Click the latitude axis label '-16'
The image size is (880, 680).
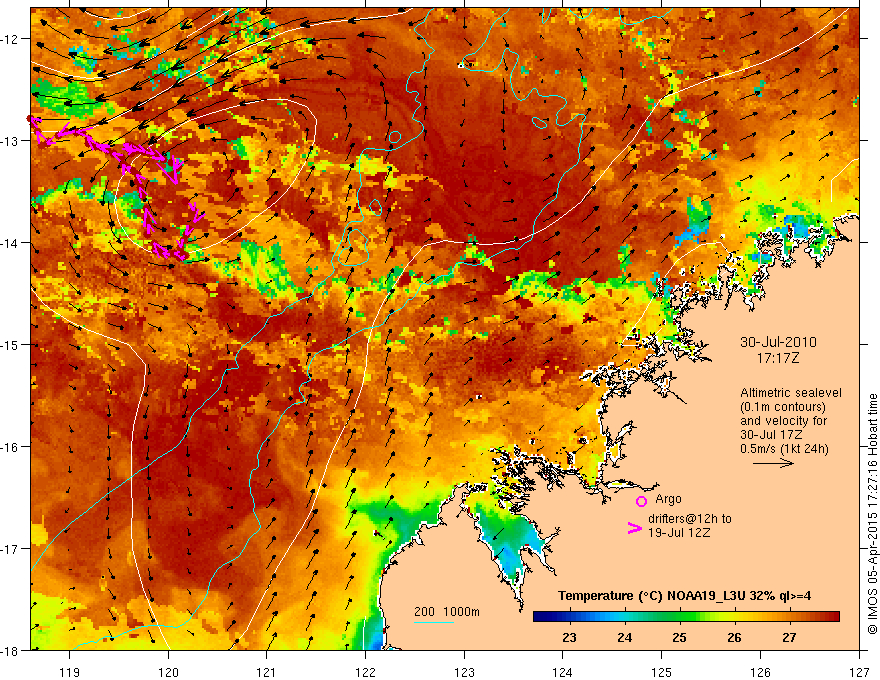(11, 447)
